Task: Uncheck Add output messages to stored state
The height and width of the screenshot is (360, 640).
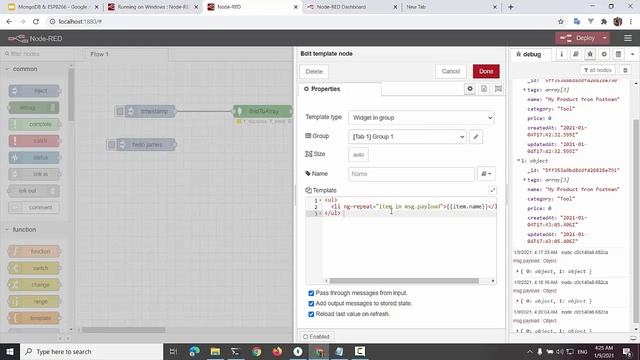Action: pyautogui.click(x=311, y=304)
